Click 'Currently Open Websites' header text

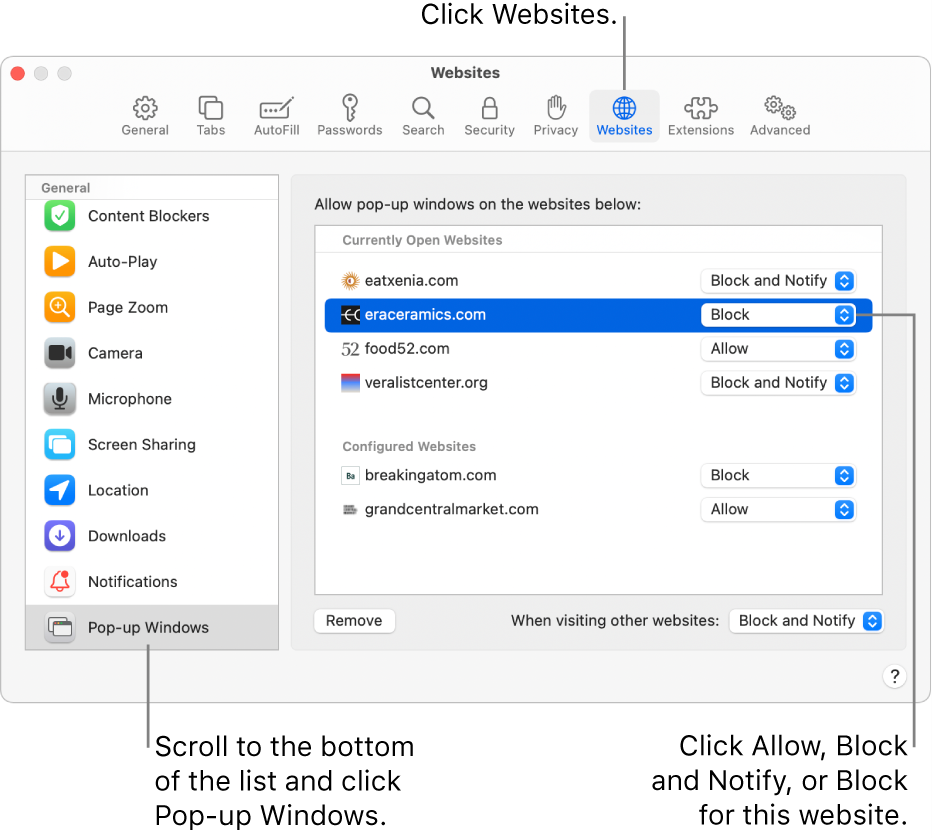click(x=422, y=240)
